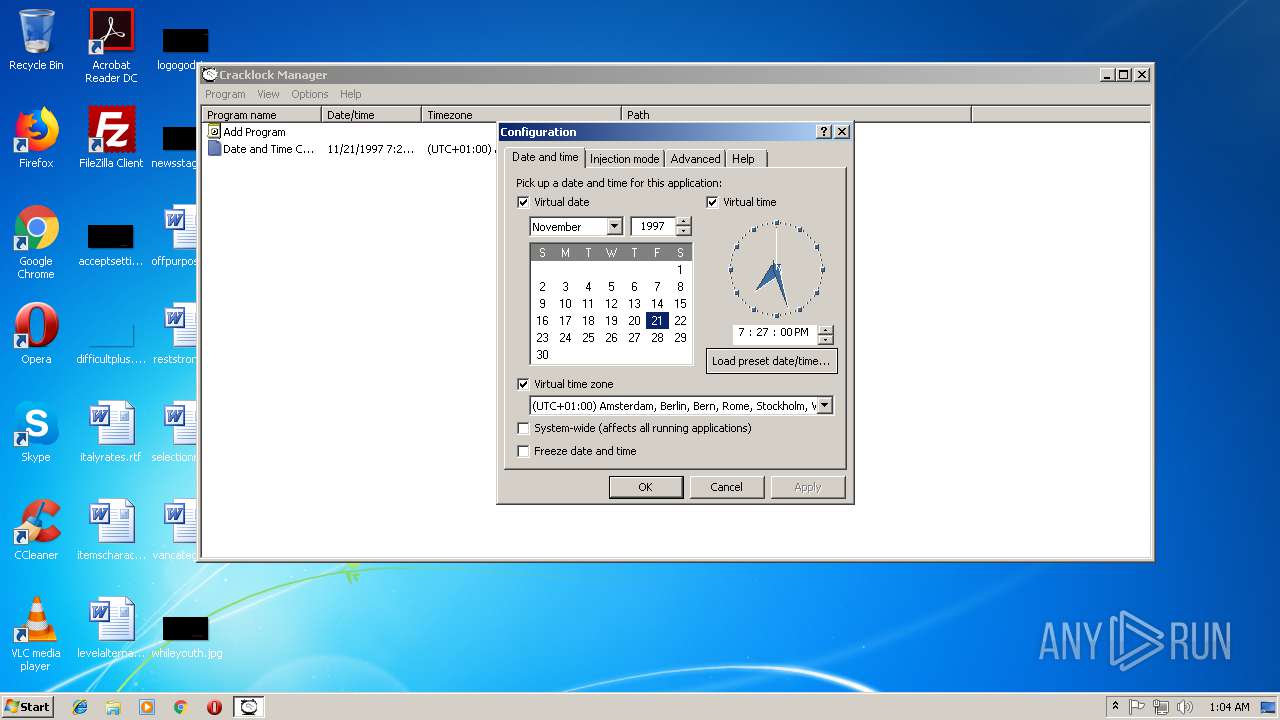This screenshot has width=1280, height=720.
Task: Switch to the Injection mode tab
Action: (x=624, y=159)
